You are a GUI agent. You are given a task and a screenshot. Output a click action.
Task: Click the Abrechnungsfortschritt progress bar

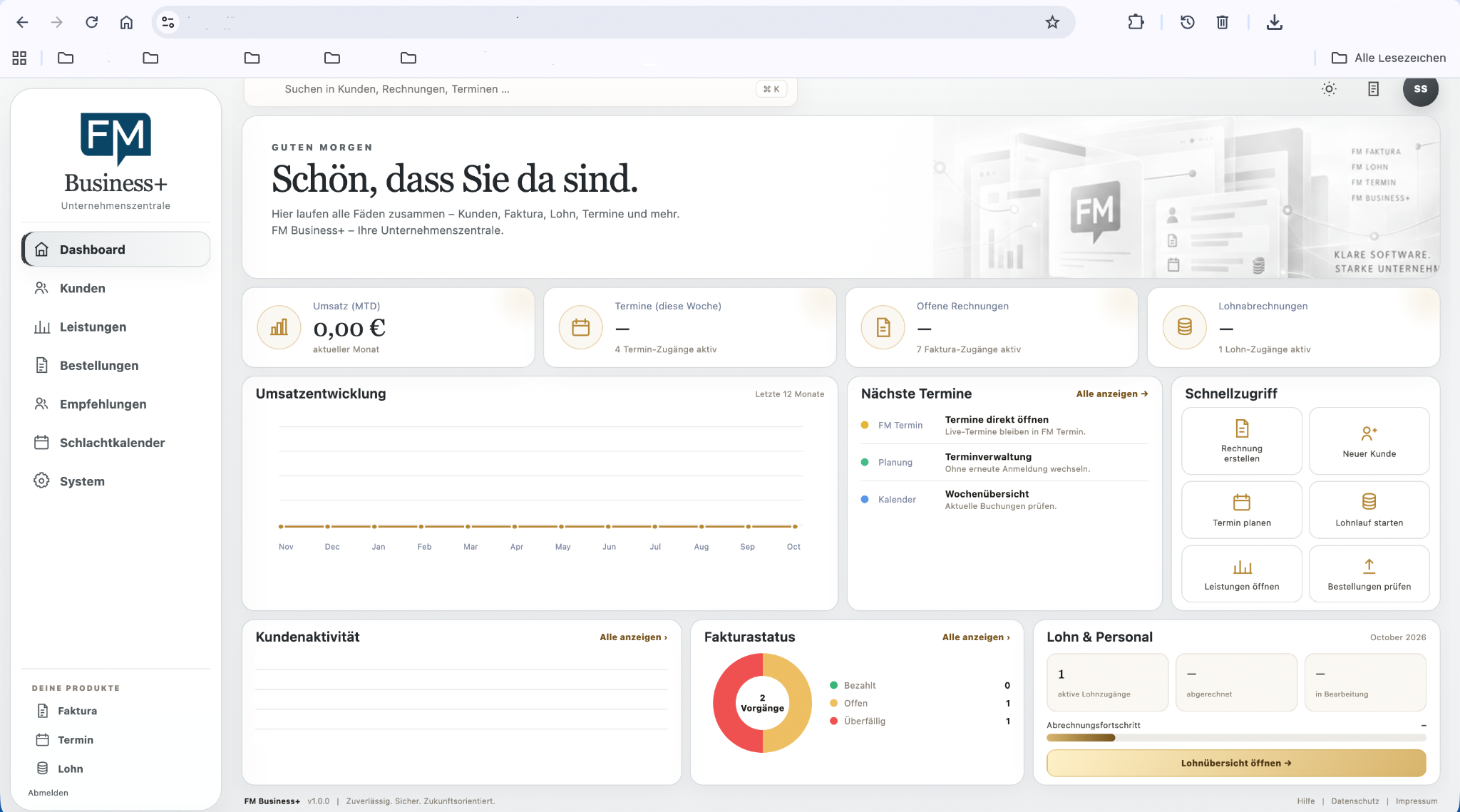1236,738
